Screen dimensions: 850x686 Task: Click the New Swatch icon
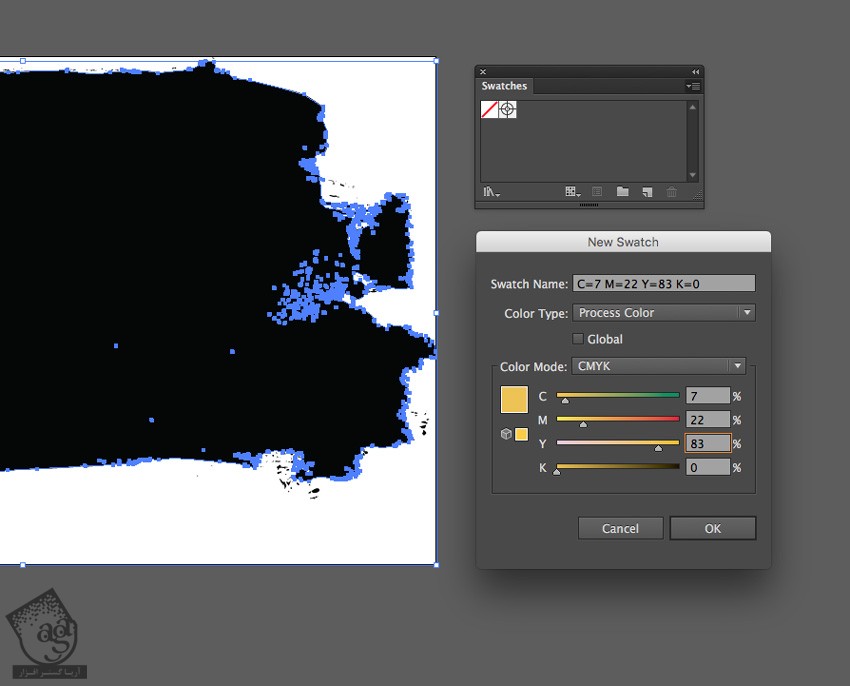point(647,192)
